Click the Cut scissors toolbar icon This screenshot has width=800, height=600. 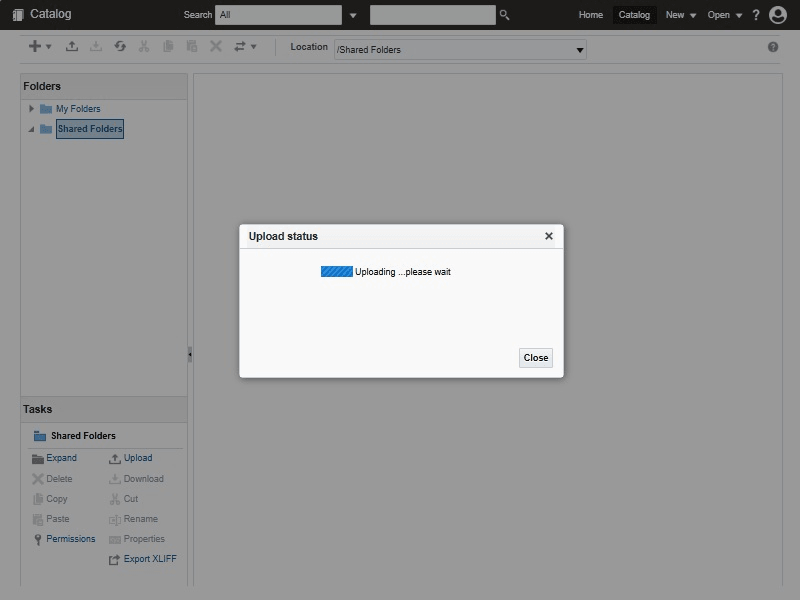pyautogui.click(x=144, y=46)
